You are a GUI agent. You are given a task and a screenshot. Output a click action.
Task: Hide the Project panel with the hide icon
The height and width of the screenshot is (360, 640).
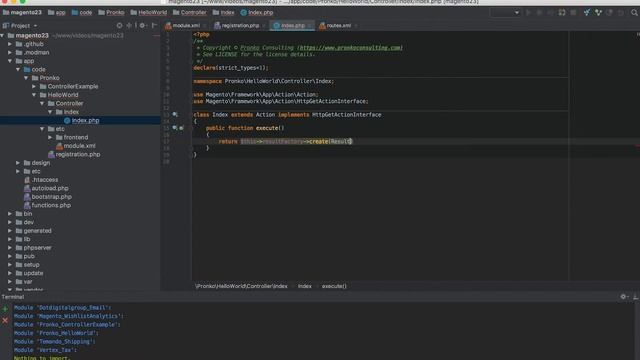click(154, 25)
